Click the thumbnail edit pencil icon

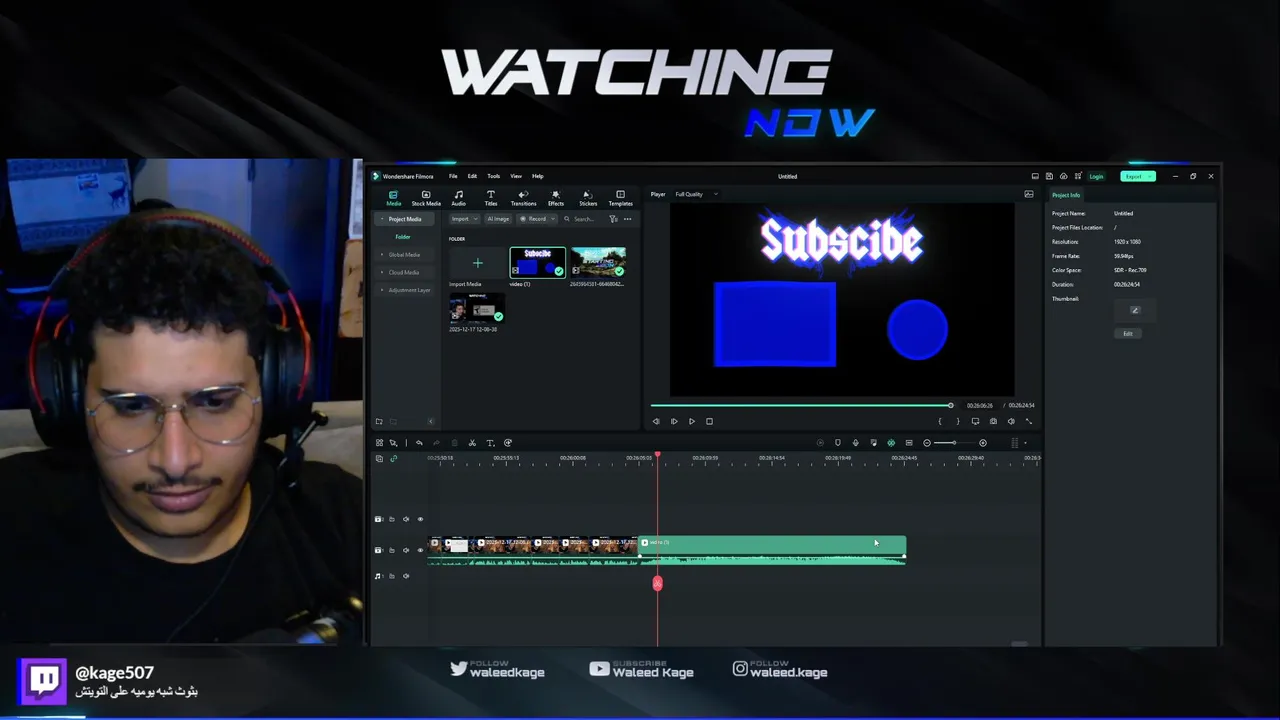point(1134,310)
